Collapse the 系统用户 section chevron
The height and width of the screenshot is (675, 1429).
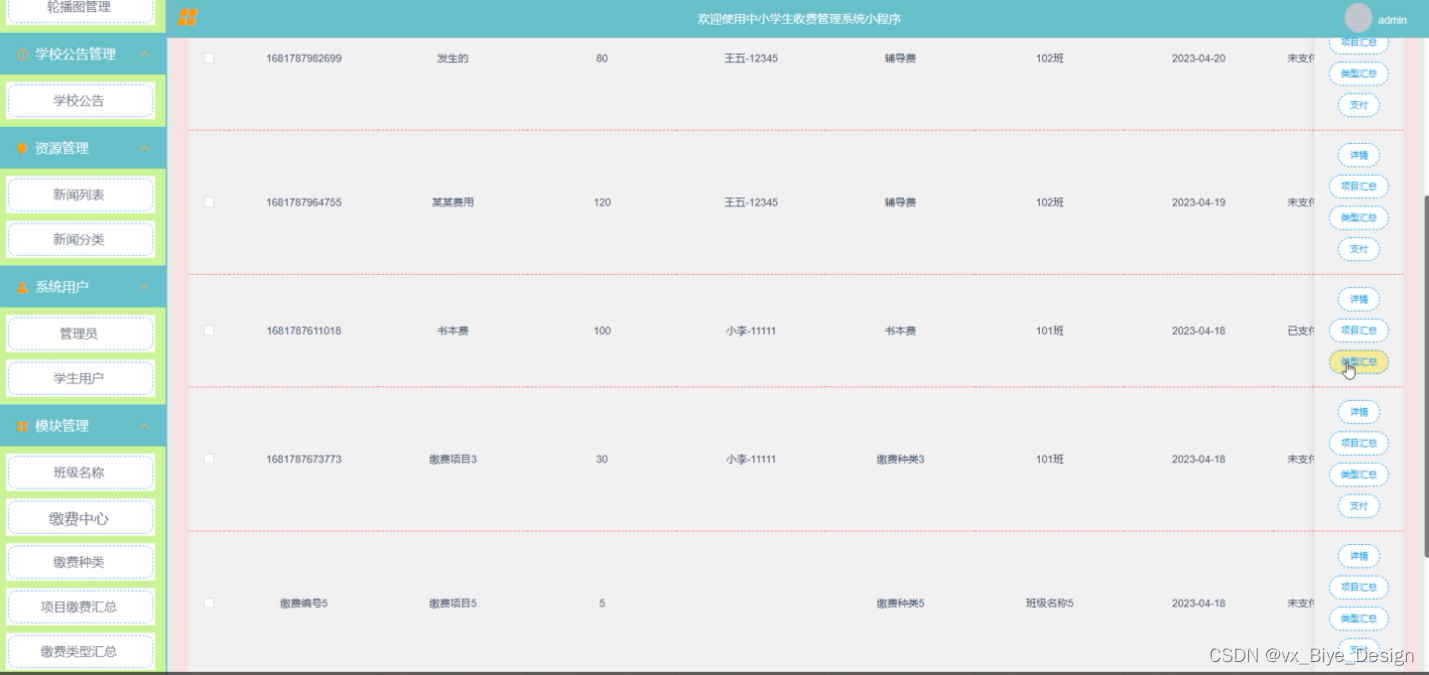point(145,287)
